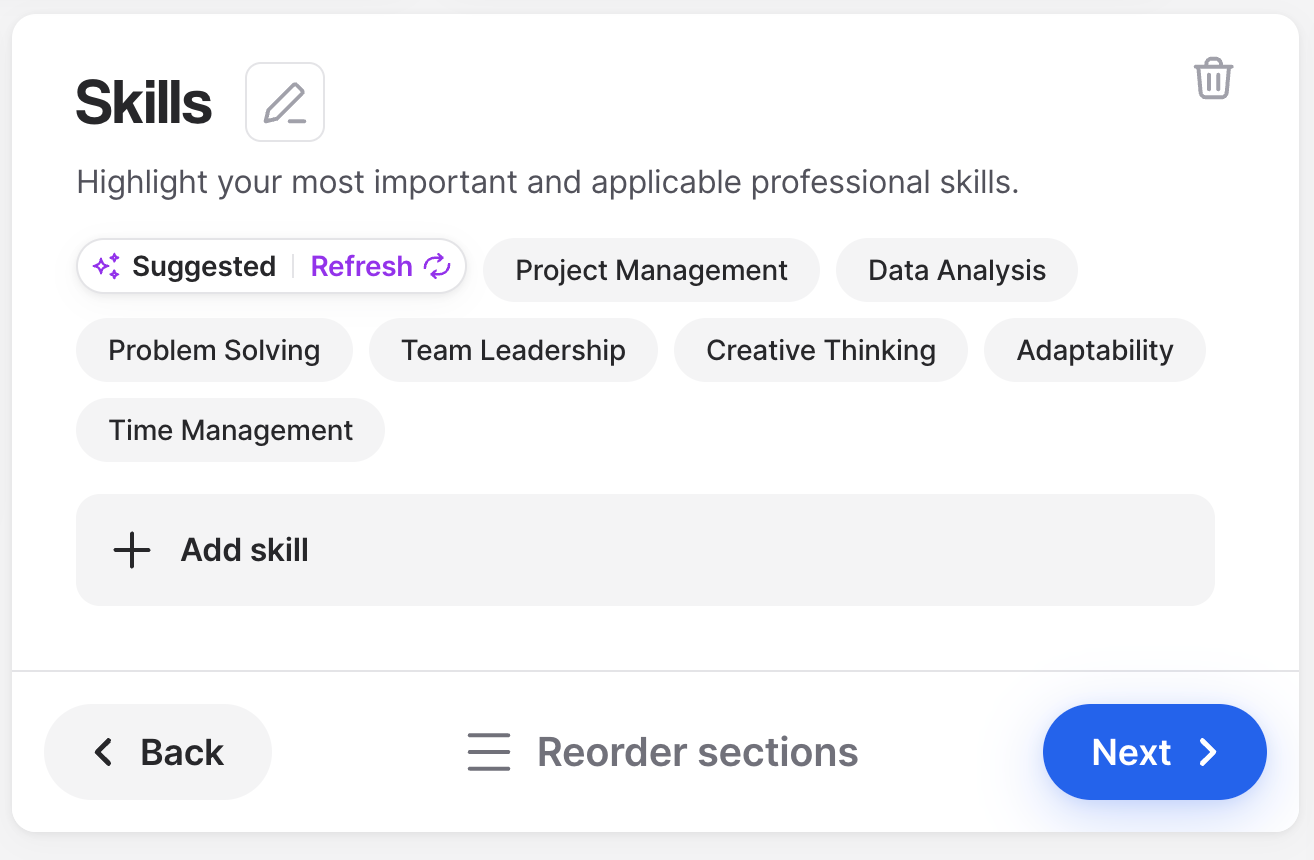Click the circular arrows refresh icon
Image resolution: width=1314 pixels, height=860 pixels.
click(437, 266)
